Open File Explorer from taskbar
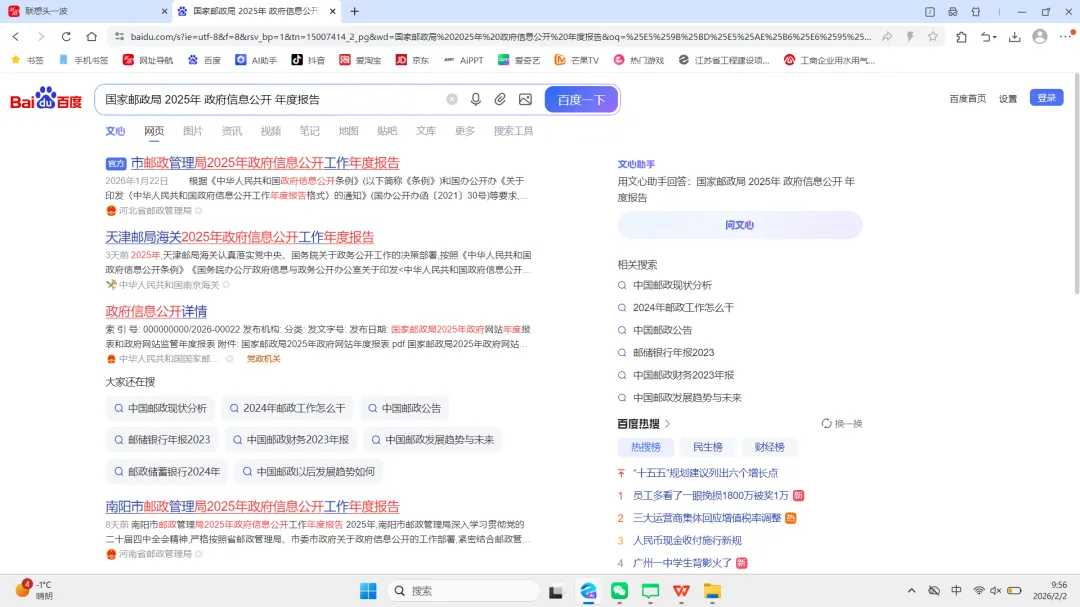The image size is (1080, 607). coord(712,590)
